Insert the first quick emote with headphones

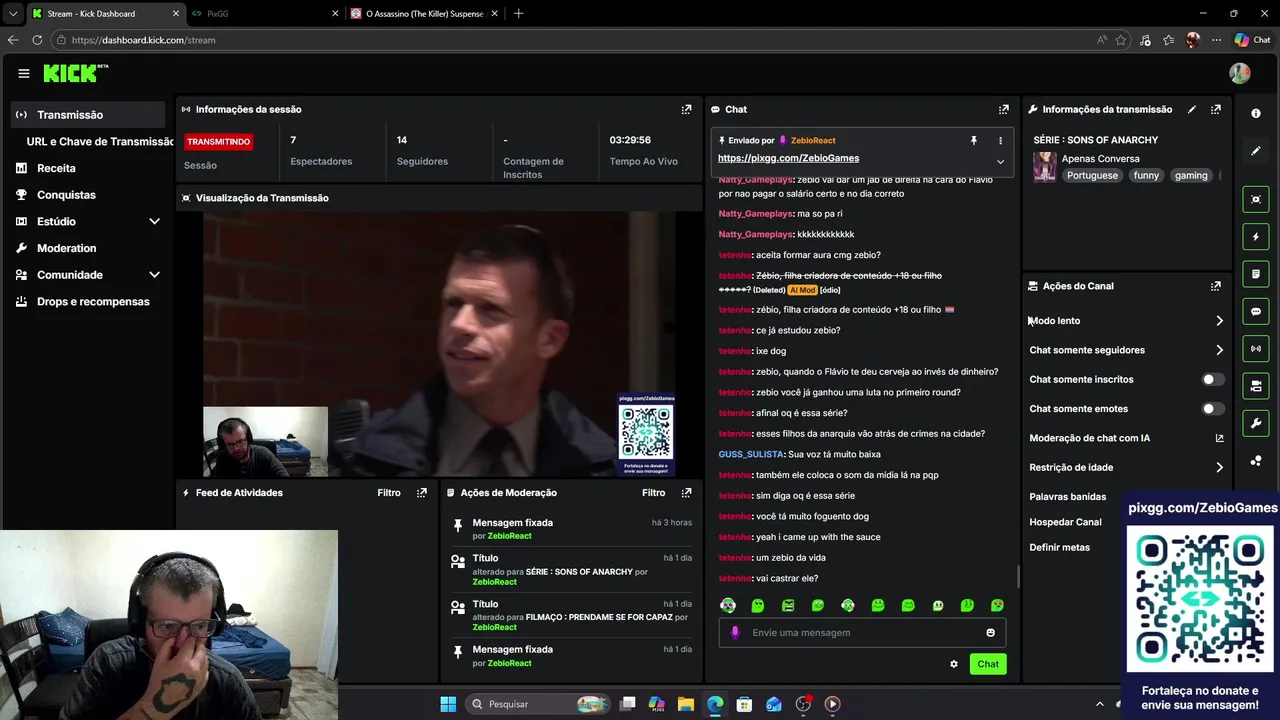pos(728,605)
